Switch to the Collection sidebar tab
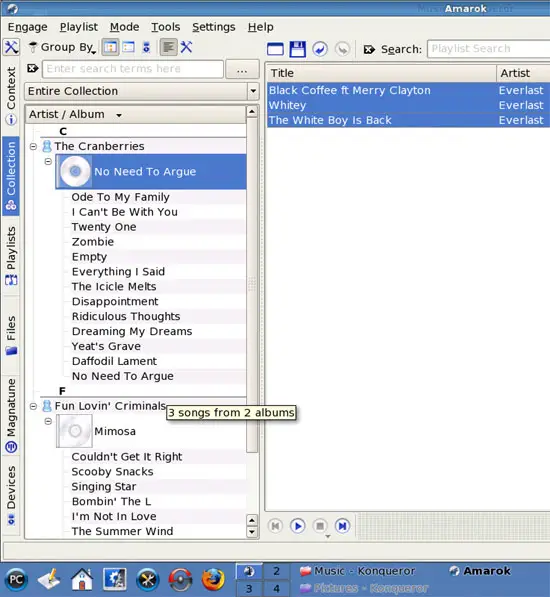 click(11, 176)
